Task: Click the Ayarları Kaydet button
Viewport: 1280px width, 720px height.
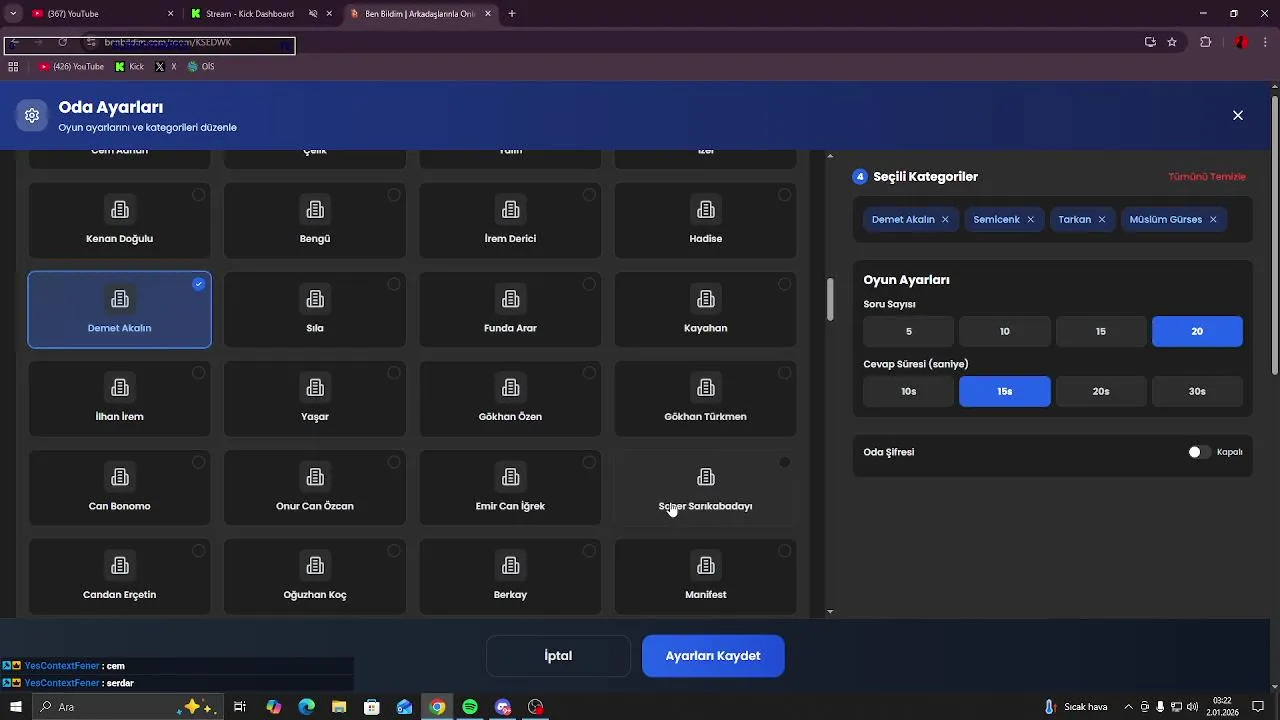Action: click(x=713, y=656)
